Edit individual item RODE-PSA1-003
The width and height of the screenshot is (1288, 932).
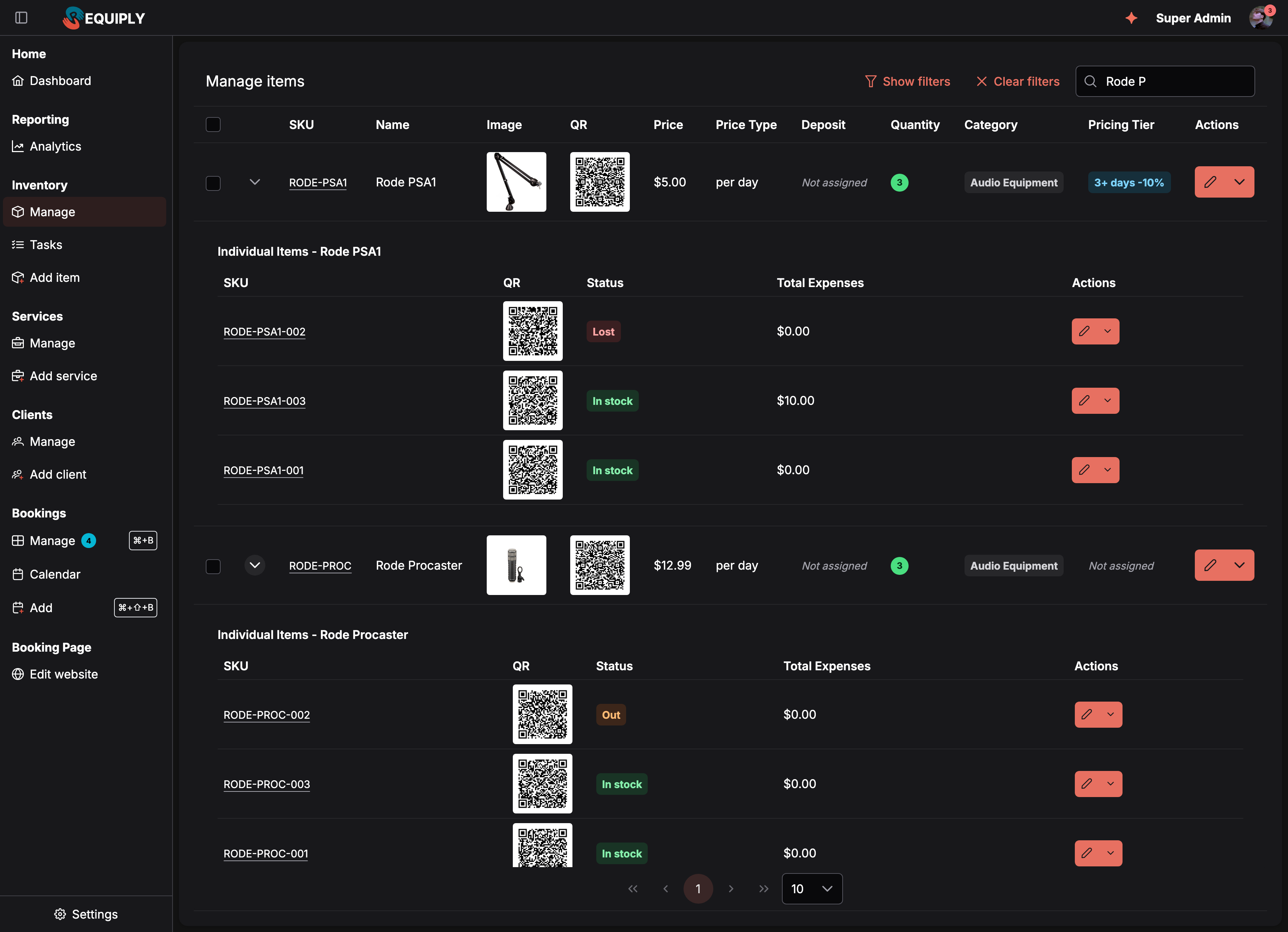point(1084,401)
